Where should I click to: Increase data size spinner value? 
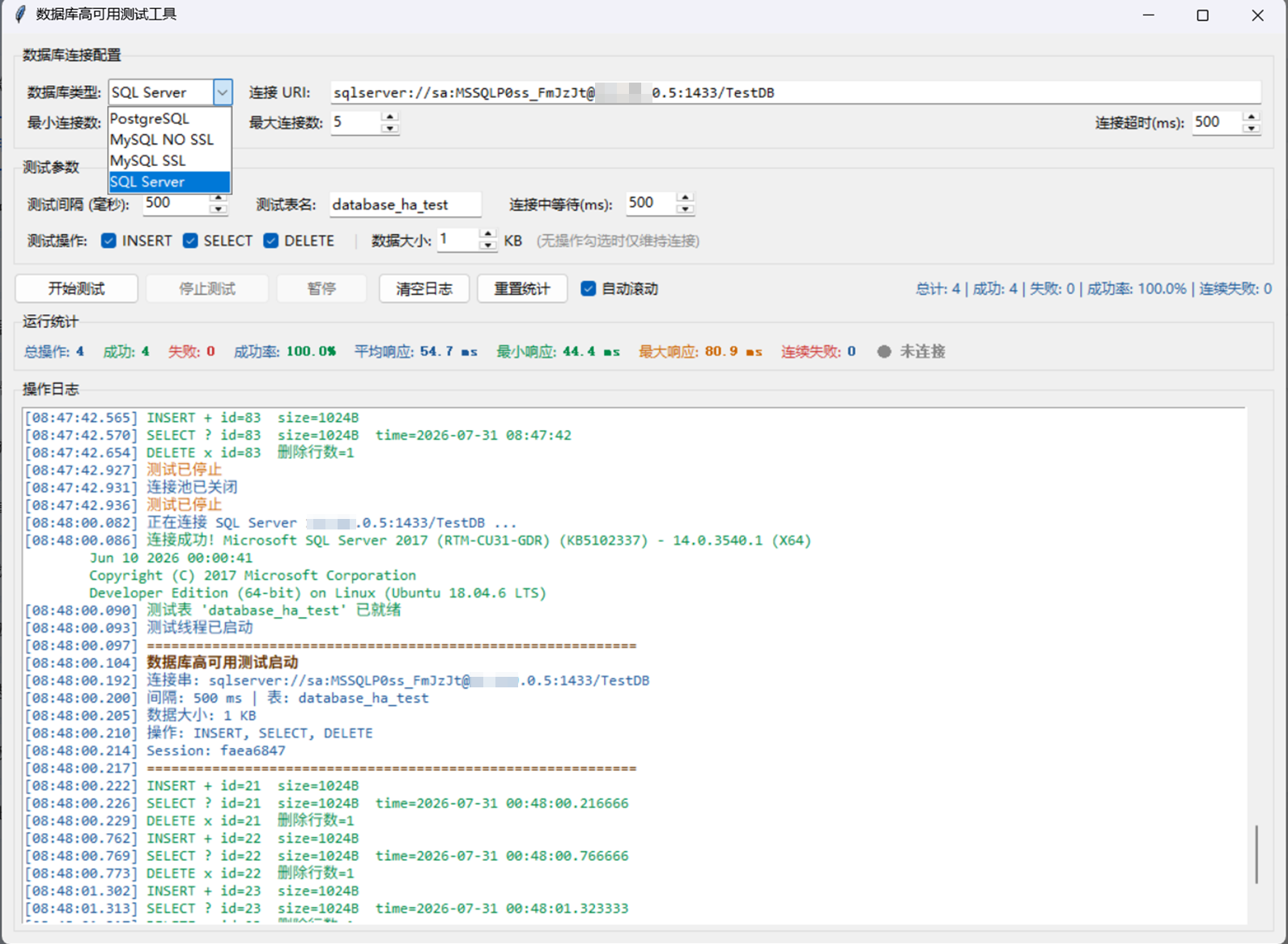(x=487, y=235)
